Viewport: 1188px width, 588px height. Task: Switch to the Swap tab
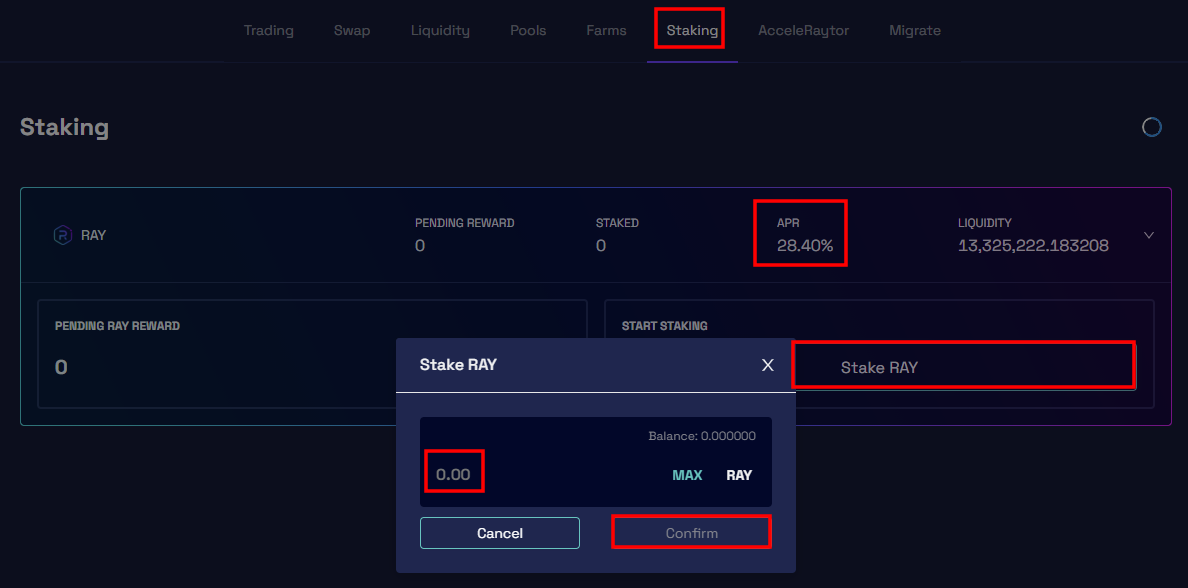352,31
